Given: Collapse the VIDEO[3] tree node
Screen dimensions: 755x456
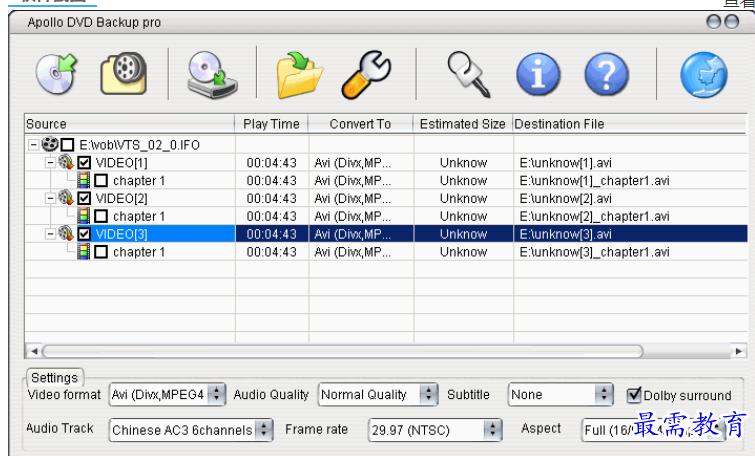Looking at the screenshot, I should pos(50,234).
